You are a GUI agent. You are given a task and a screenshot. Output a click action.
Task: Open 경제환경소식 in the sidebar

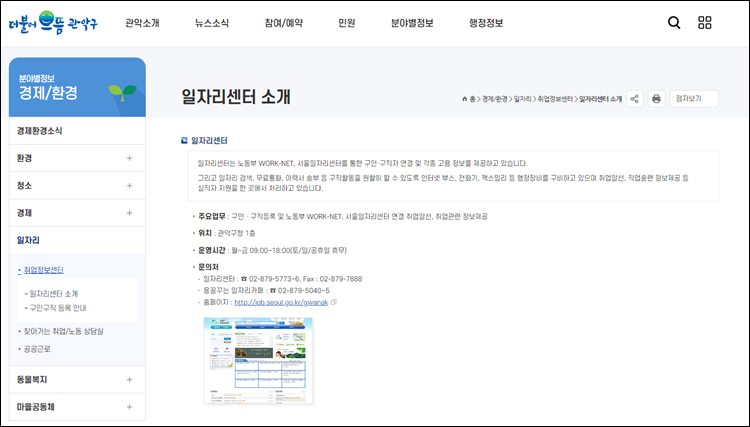point(77,131)
